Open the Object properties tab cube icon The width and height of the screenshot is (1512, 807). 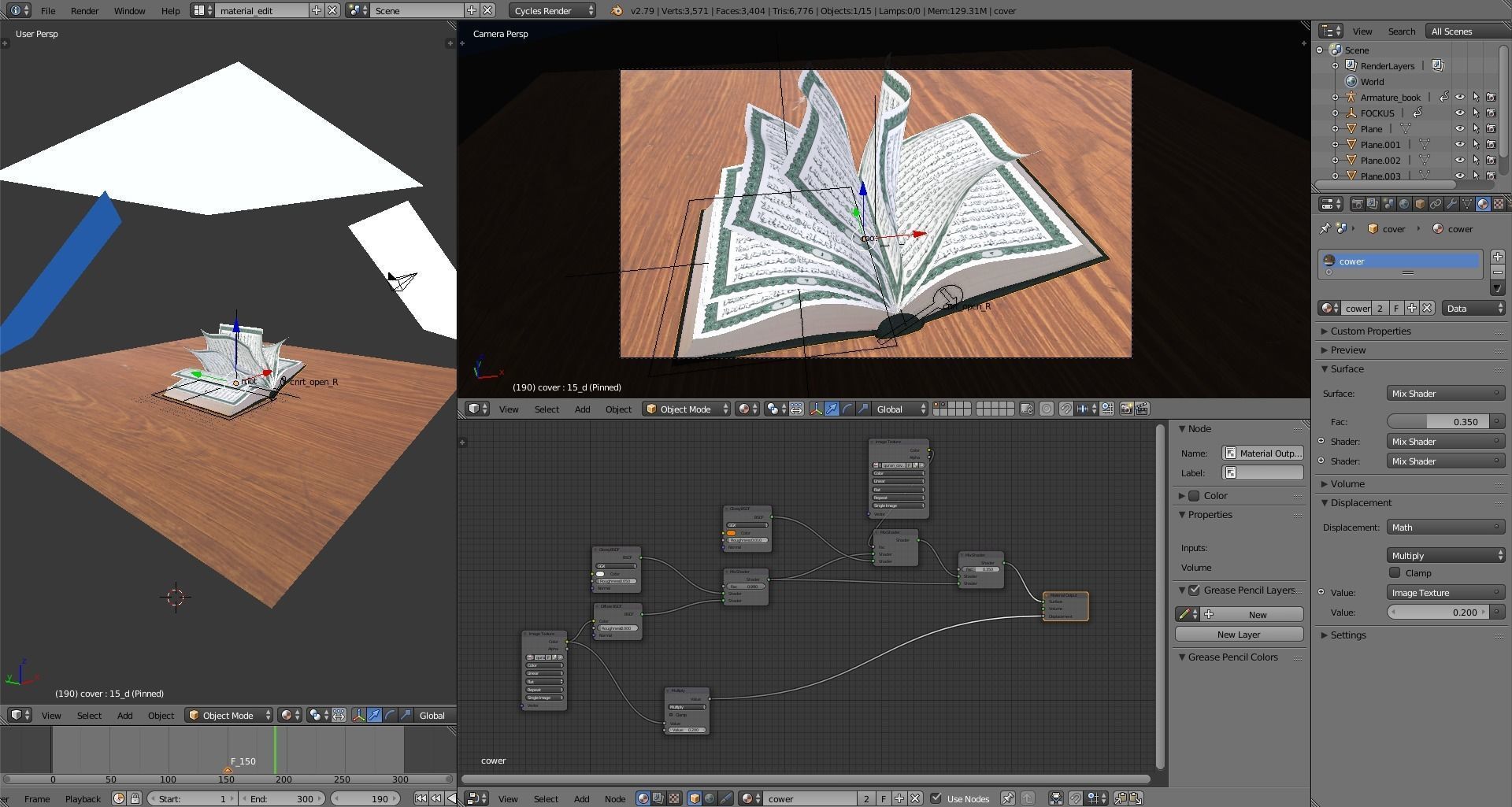point(1420,204)
